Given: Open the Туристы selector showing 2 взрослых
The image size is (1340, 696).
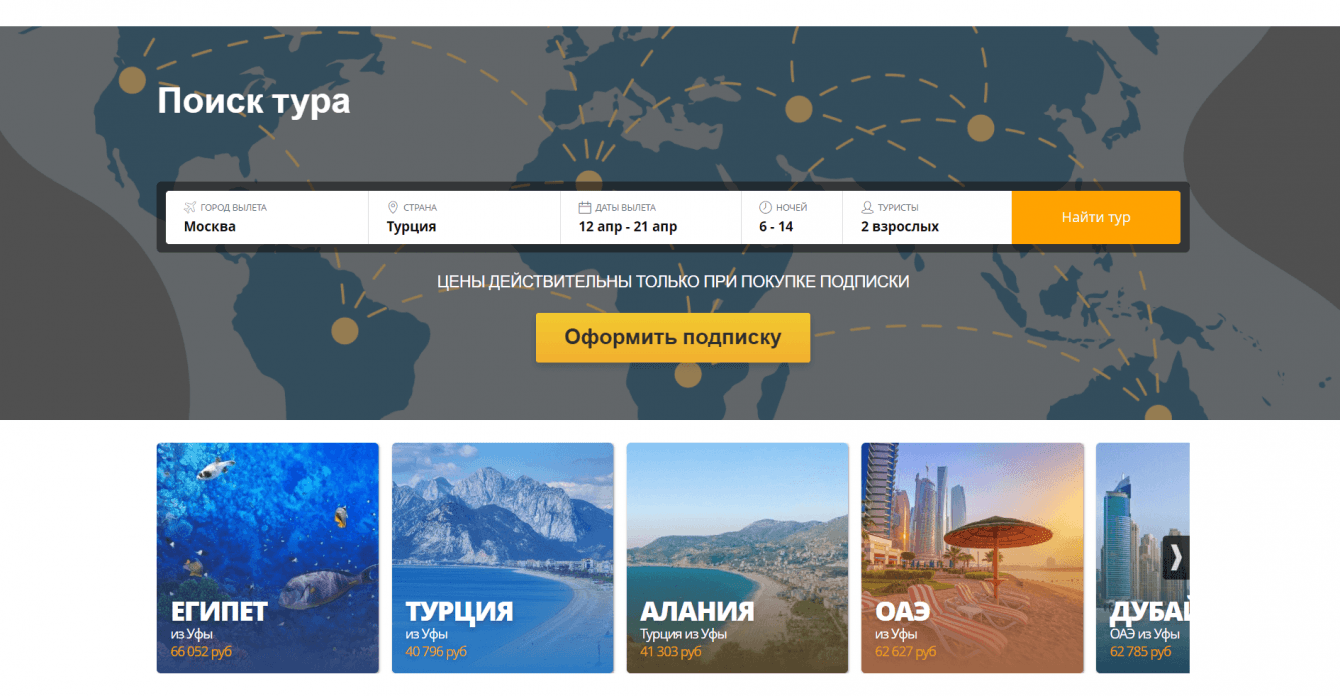Looking at the screenshot, I should [x=927, y=217].
